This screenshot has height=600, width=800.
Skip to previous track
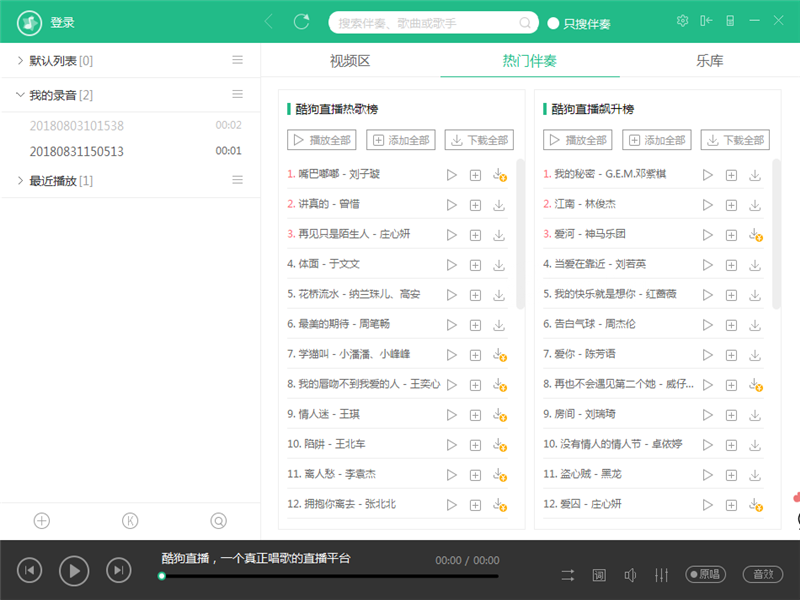tap(29, 570)
